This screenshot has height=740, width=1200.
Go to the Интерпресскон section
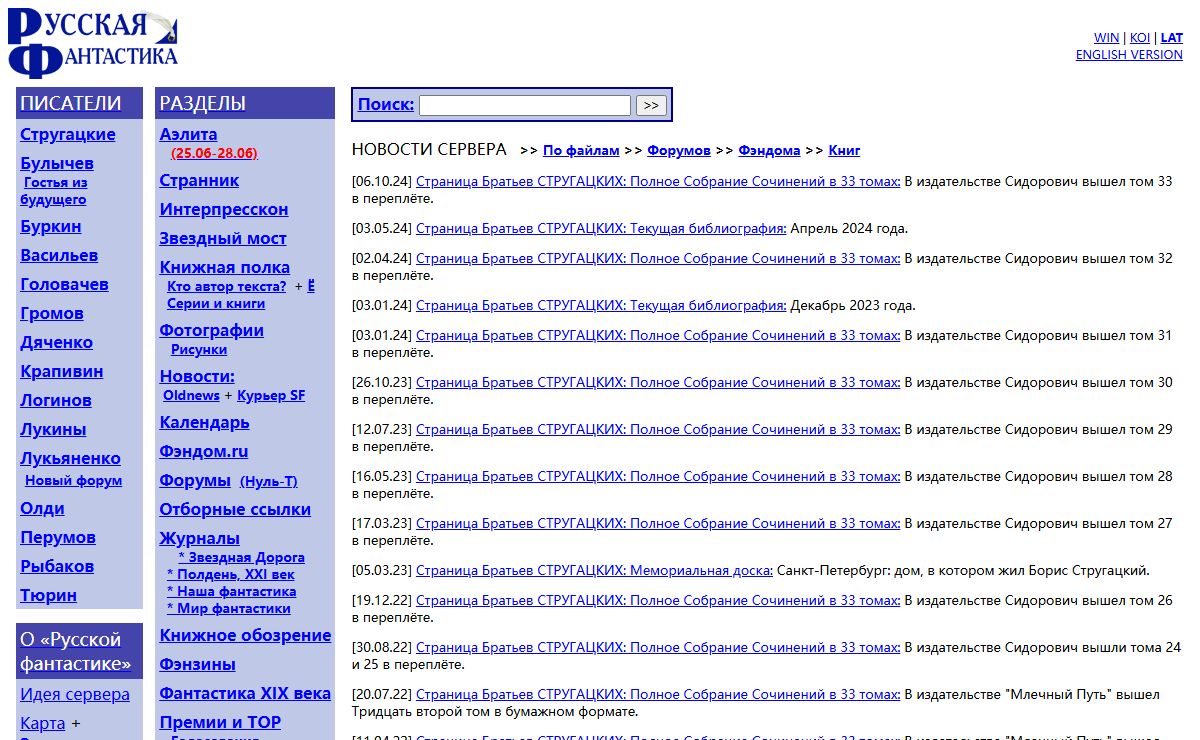point(224,209)
